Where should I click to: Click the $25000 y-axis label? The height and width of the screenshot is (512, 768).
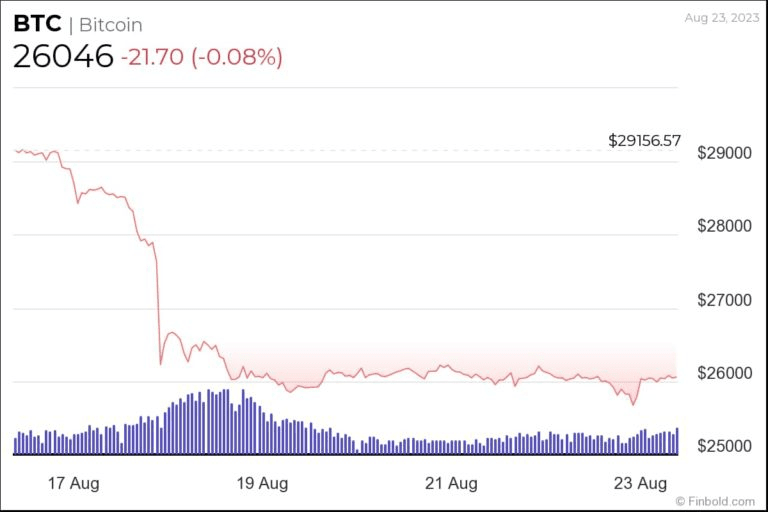[x=724, y=445]
